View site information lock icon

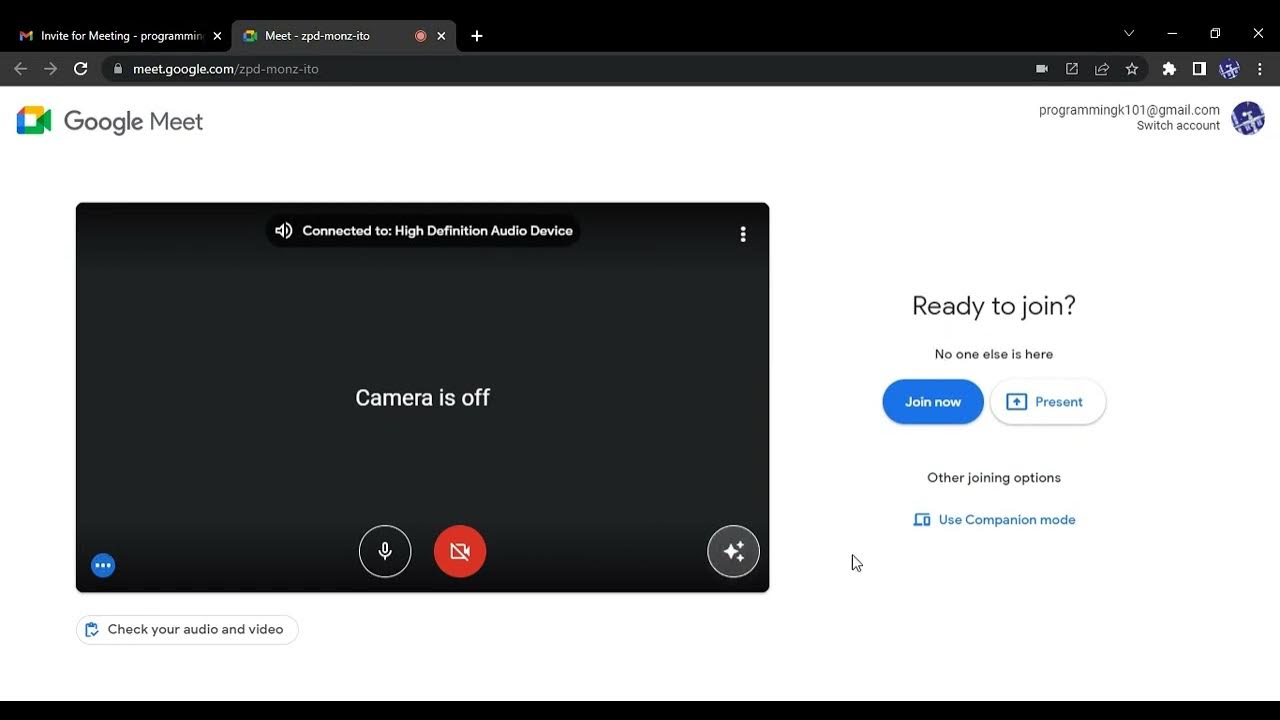point(118,69)
